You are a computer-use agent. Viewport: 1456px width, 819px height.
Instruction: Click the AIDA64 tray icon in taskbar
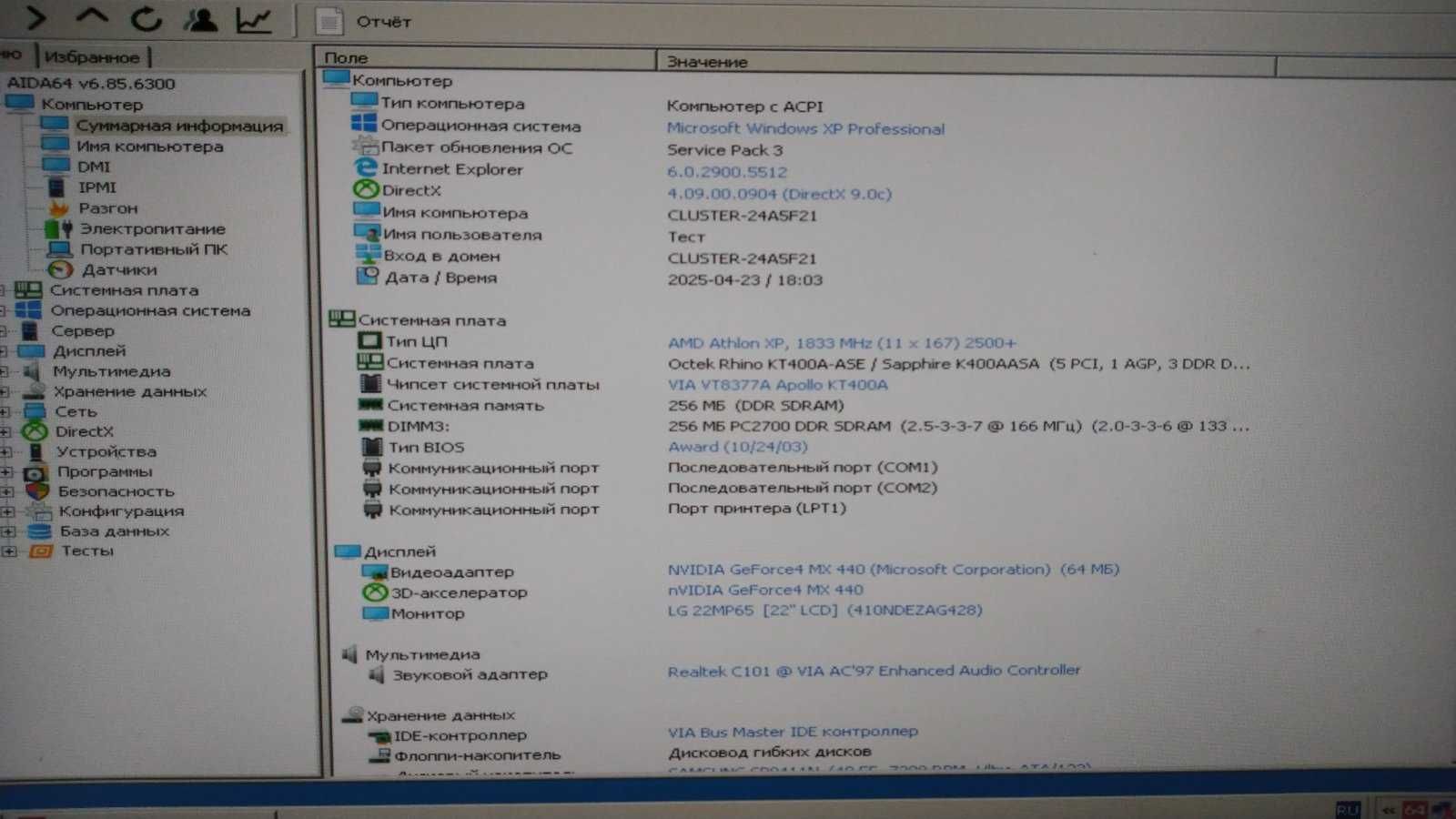(1414, 809)
